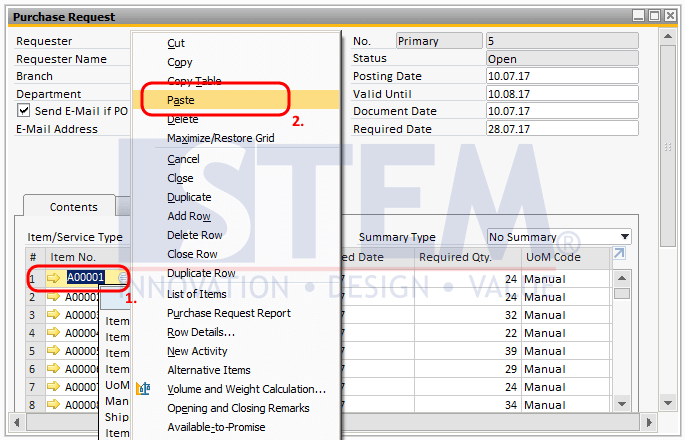Click the yellow link arrow in row 6
Screen dimensions: 685x440
[53, 368]
